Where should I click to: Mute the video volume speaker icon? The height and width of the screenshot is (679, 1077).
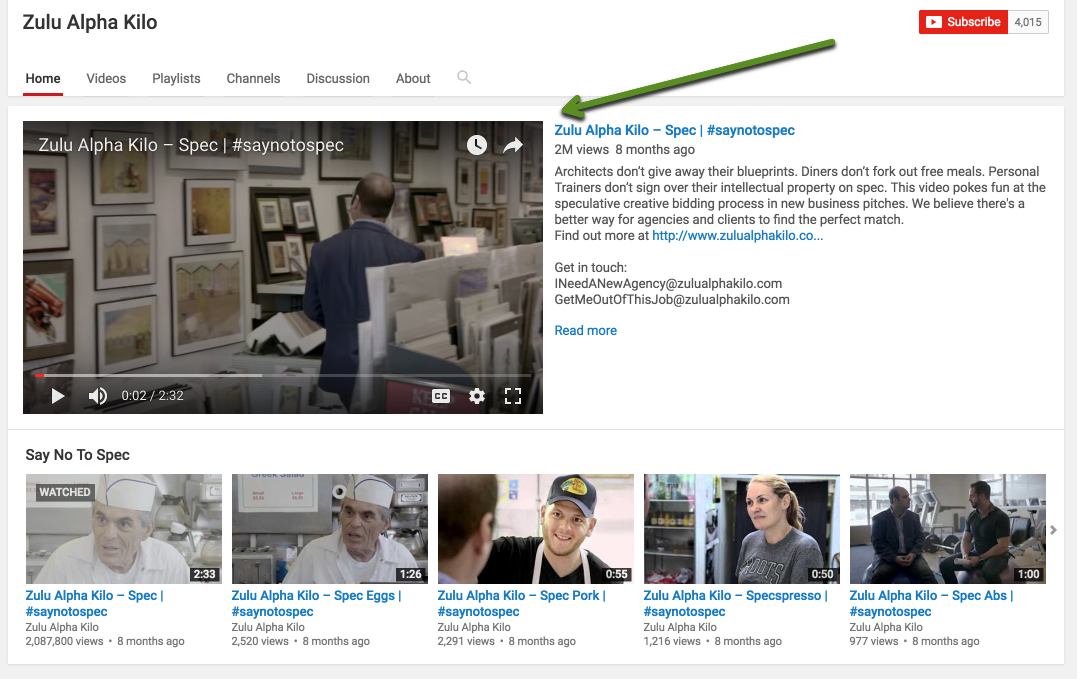97,396
